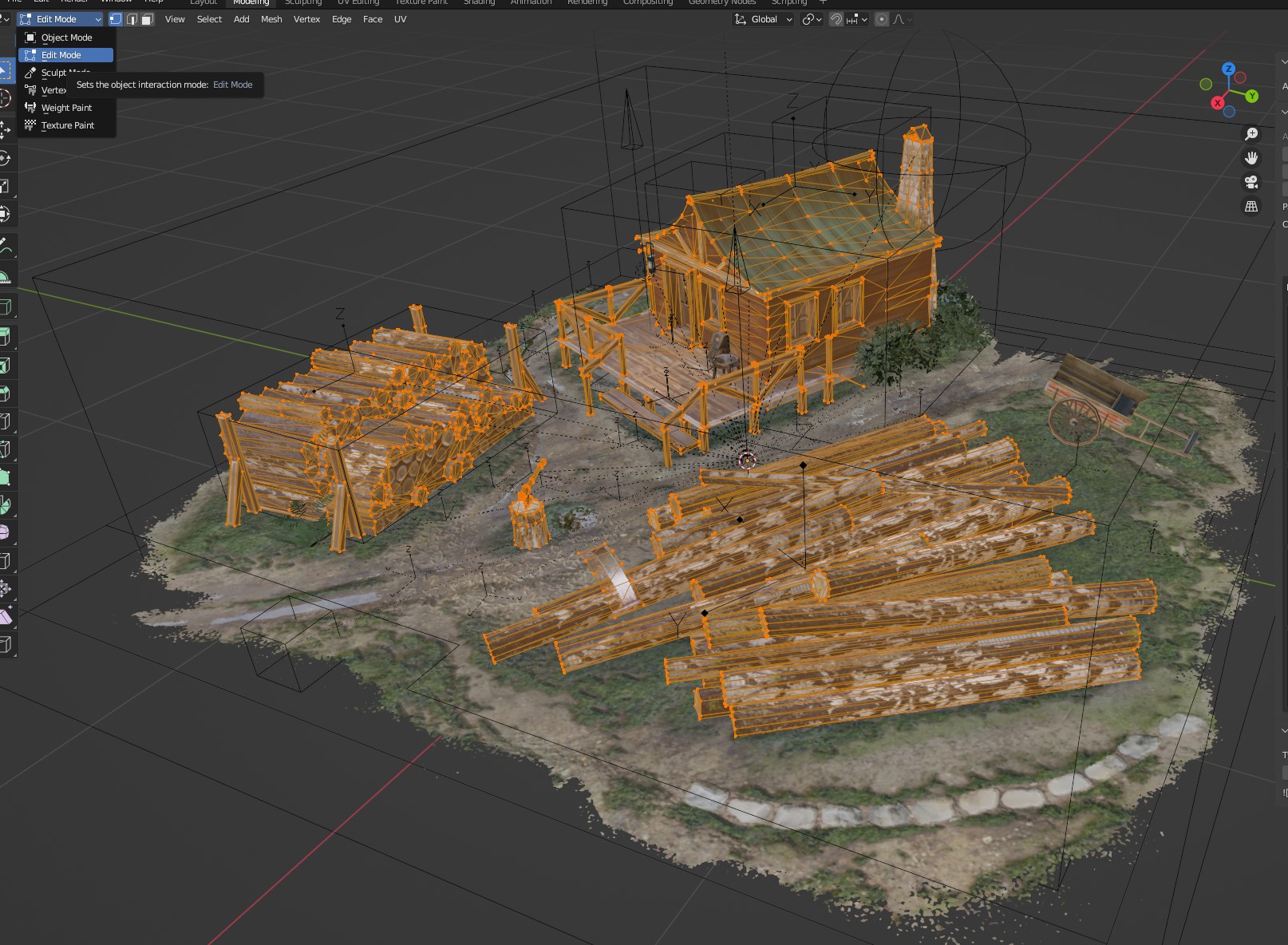This screenshot has width=1288, height=945.
Task: Switch to the Sculpting workspace tab
Action: [303, 3]
